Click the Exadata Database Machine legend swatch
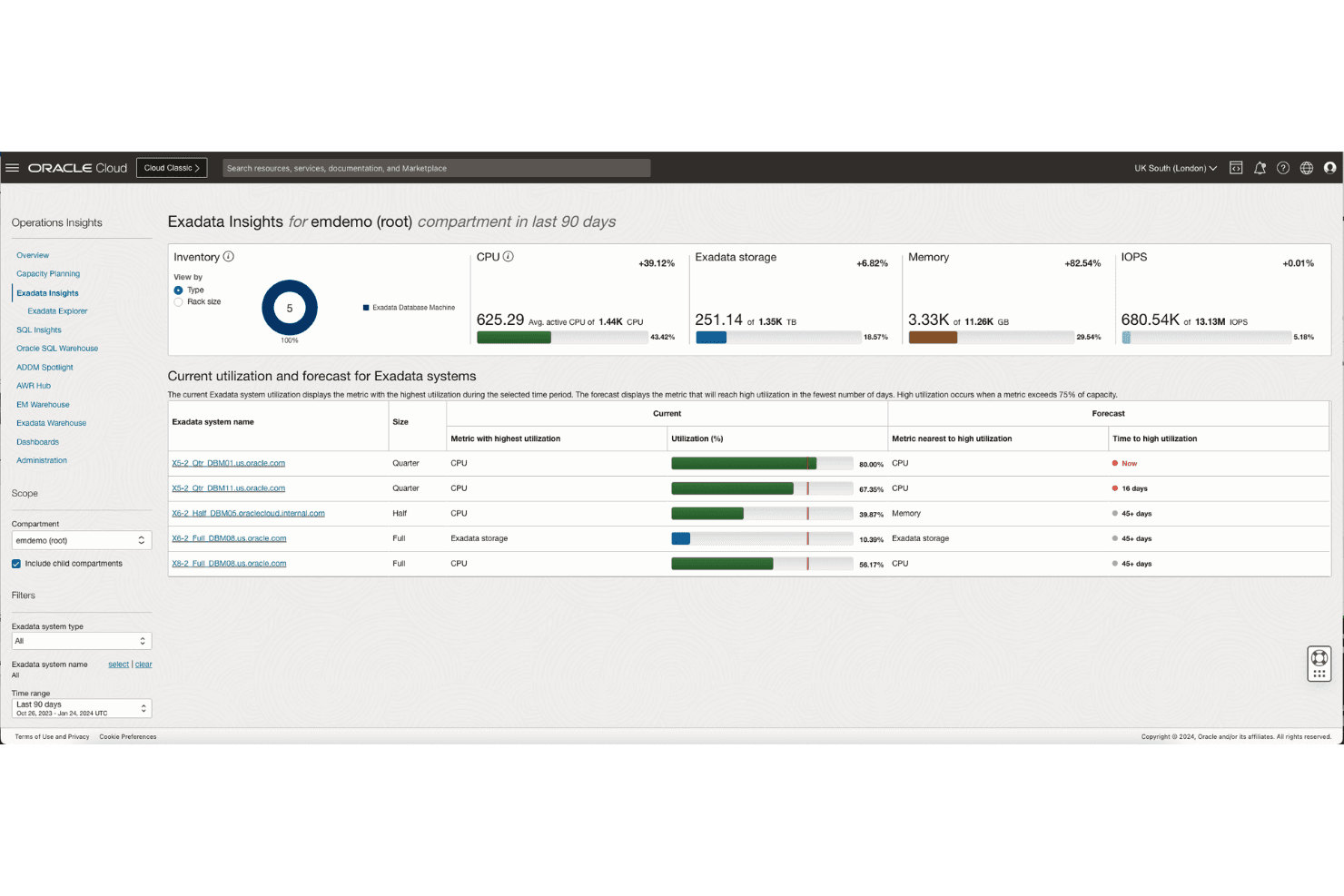1344x896 pixels. click(366, 308)
